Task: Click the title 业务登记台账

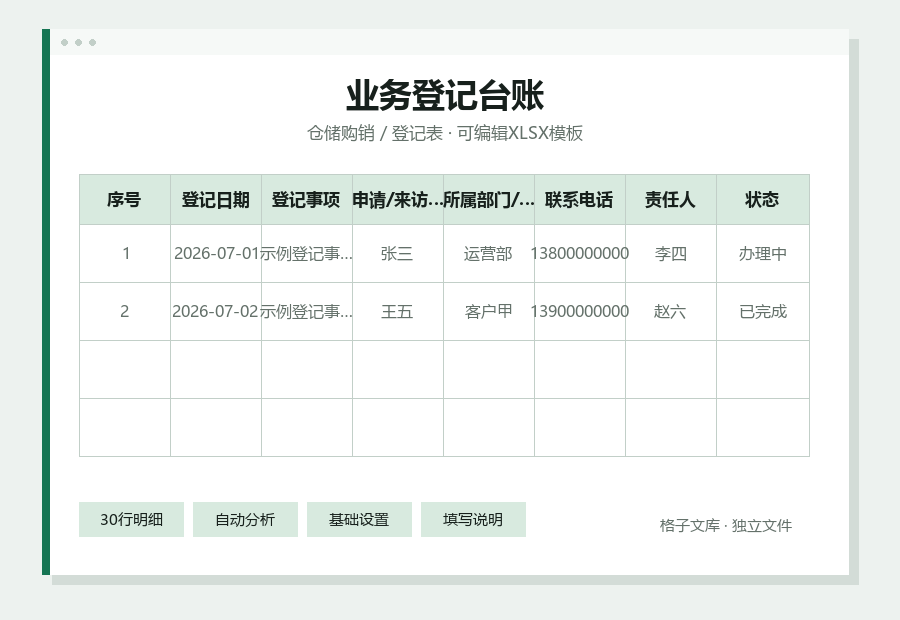Action: click(x=445, y=95)
